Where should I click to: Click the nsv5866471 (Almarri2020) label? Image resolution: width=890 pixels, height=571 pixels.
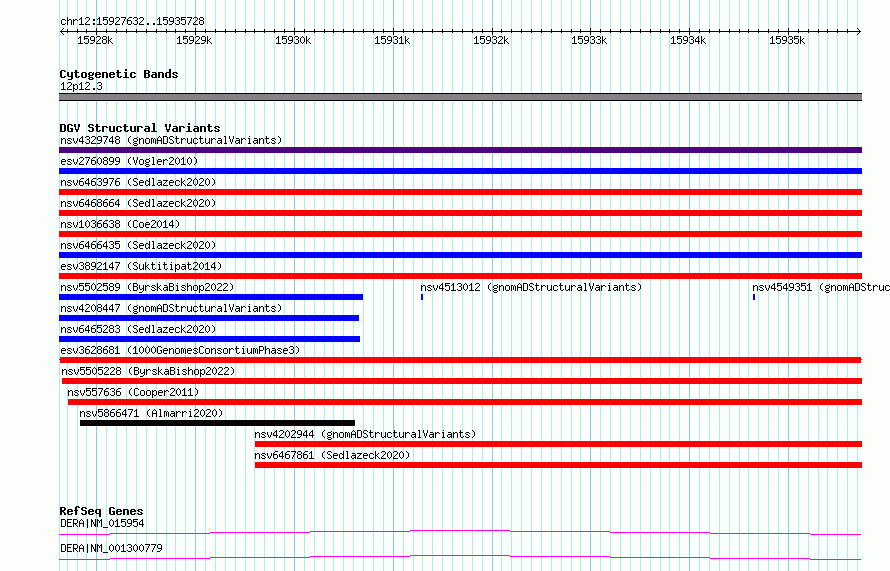pyautogui.click(x=151, y=413)
